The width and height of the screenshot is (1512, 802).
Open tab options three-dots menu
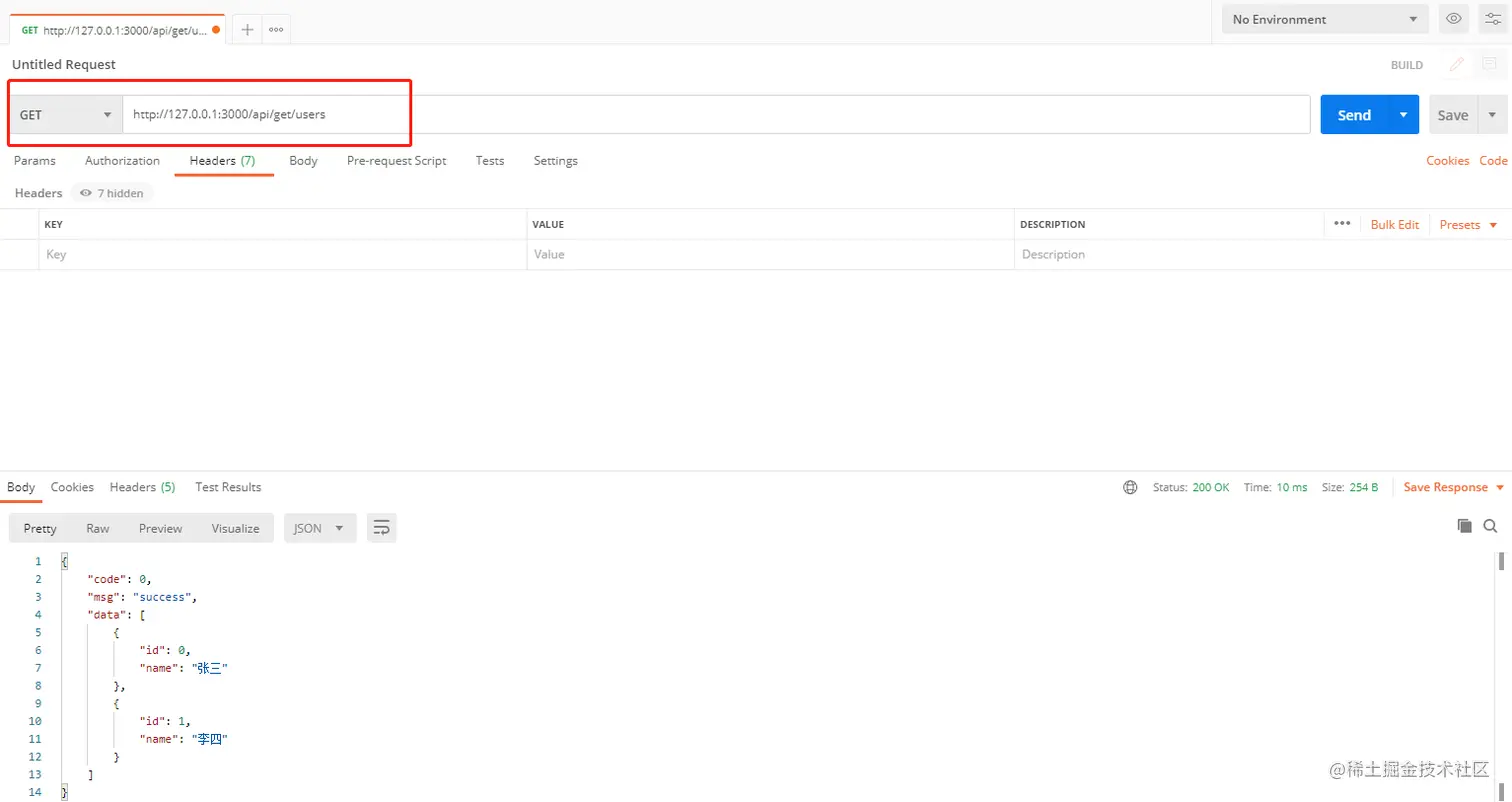click(276, 29)
